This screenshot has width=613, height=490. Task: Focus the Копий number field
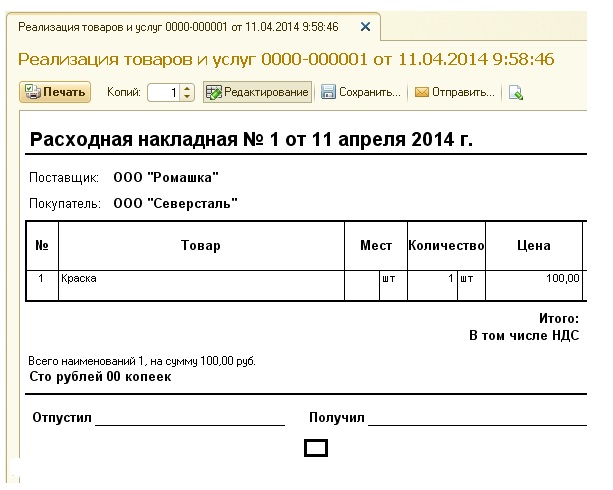pos(164,93)
